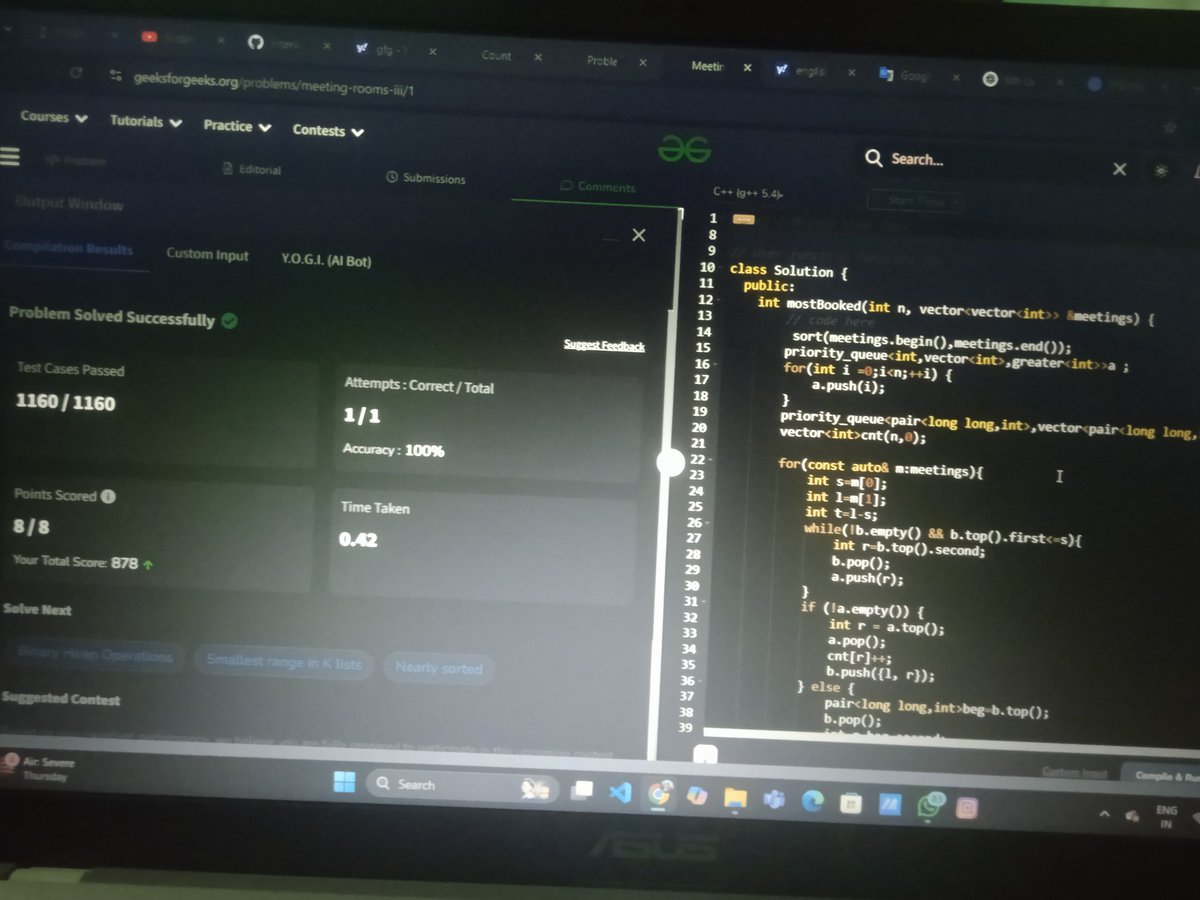
Task: Open the Compilation Results tab
Action: pos(68,249)
